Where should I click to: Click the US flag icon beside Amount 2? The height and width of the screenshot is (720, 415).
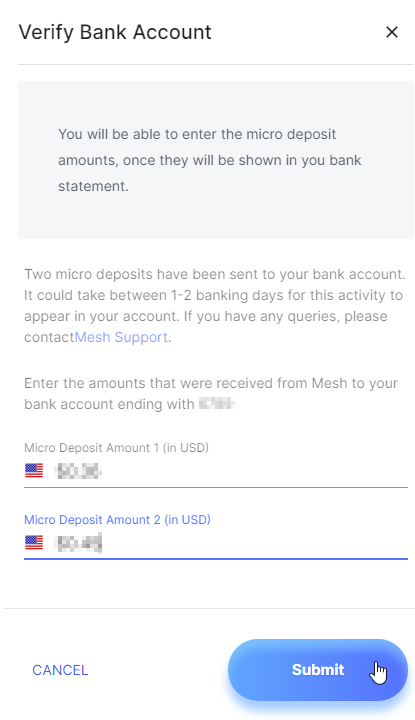pyautogui.click(x=34, y=543)
